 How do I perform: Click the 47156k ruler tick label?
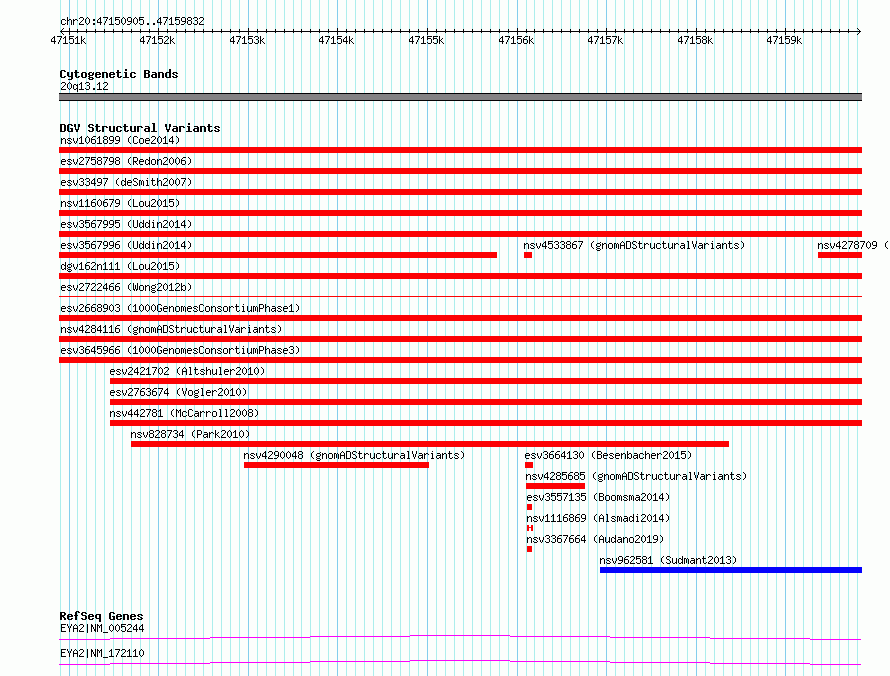point(516,40)
